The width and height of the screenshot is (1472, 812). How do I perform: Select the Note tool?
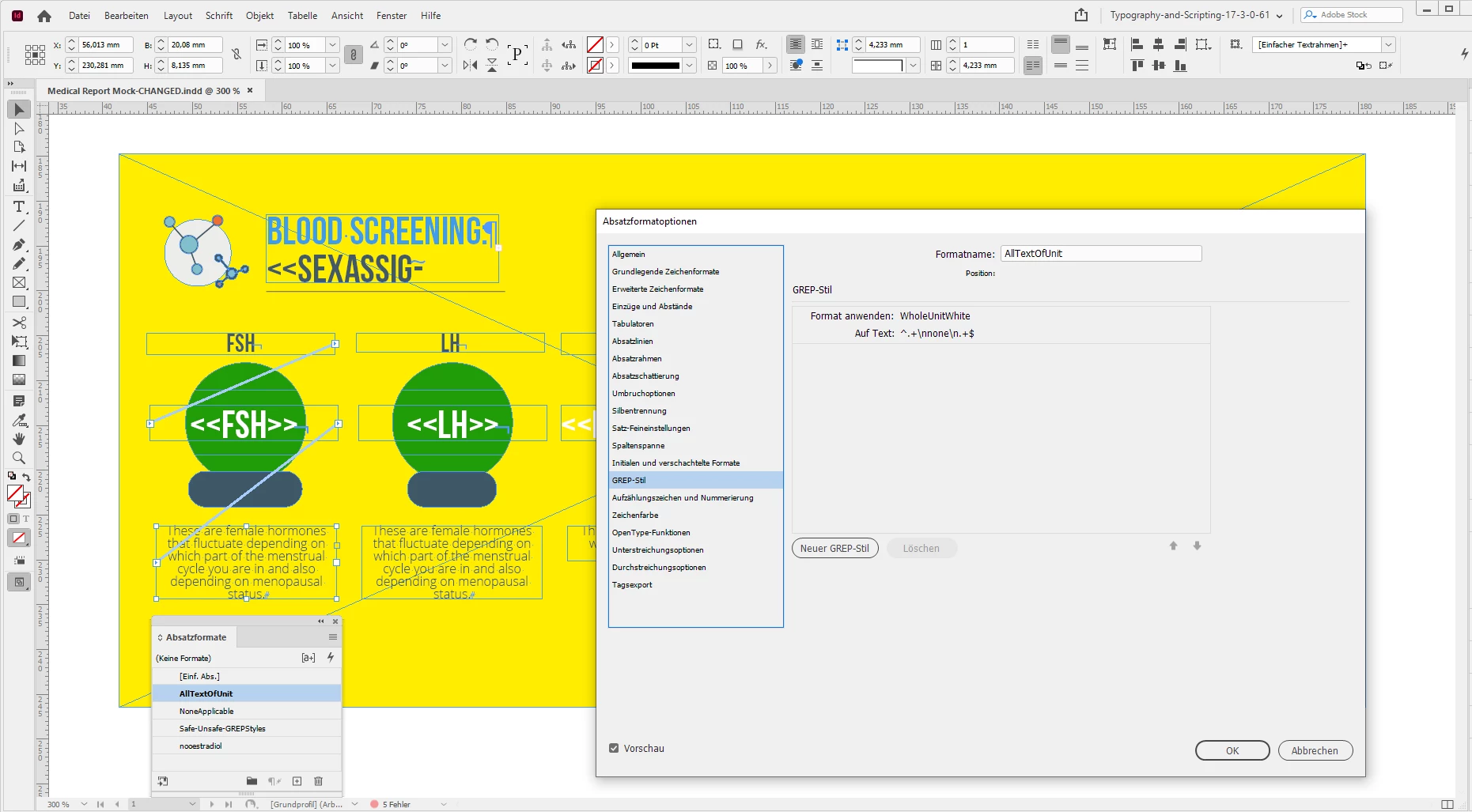point(19,401)
